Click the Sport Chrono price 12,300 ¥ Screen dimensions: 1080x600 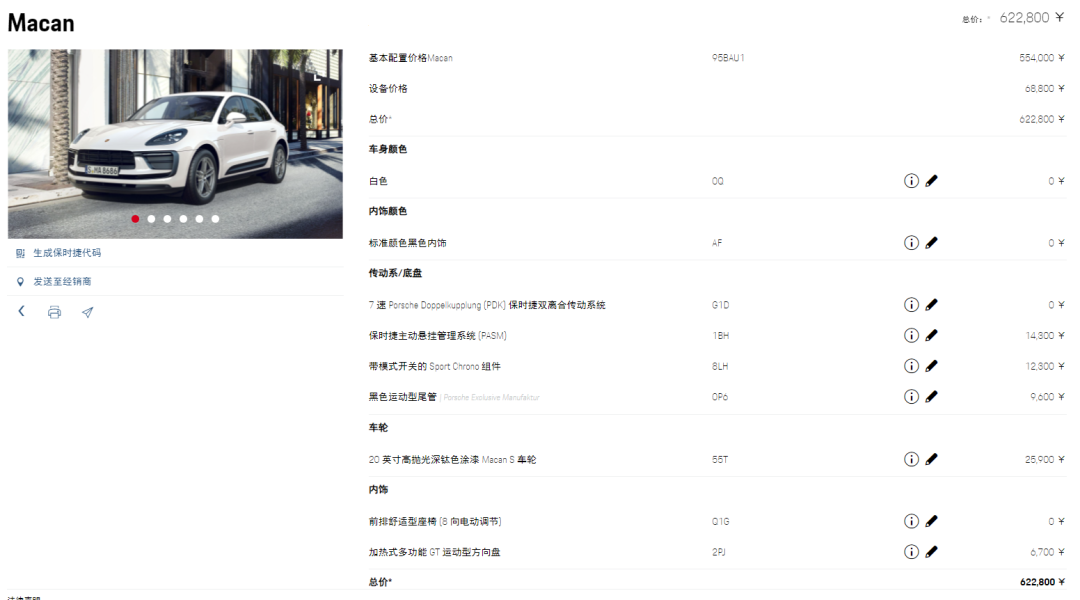(x=1045, y=366)
